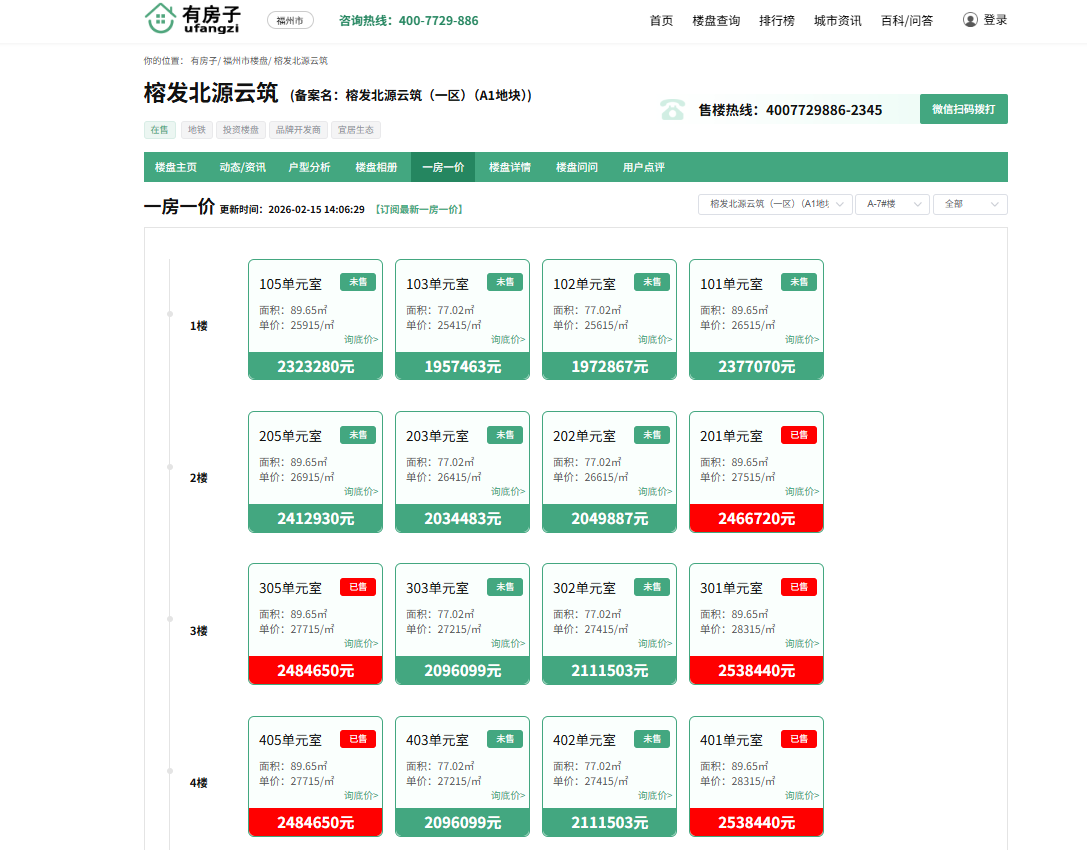
Task: Open 排行榜 in the top navigation
Action: point(776,21)
